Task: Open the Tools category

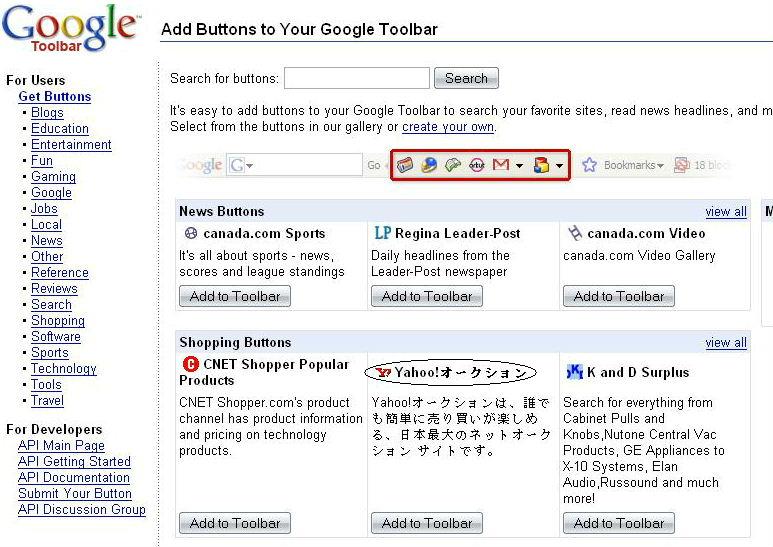Action: (46, 384)
